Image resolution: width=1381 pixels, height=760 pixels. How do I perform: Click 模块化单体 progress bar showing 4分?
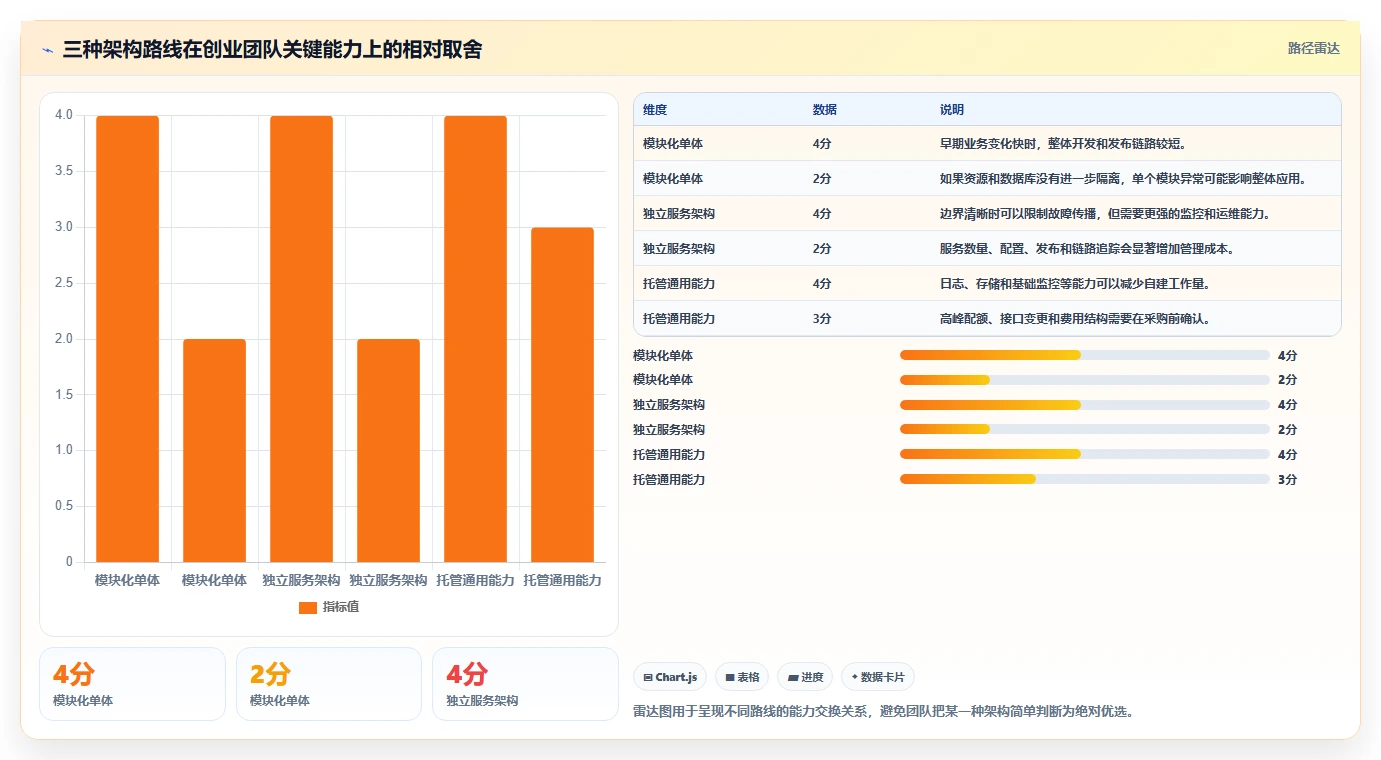coord(1085,355)
